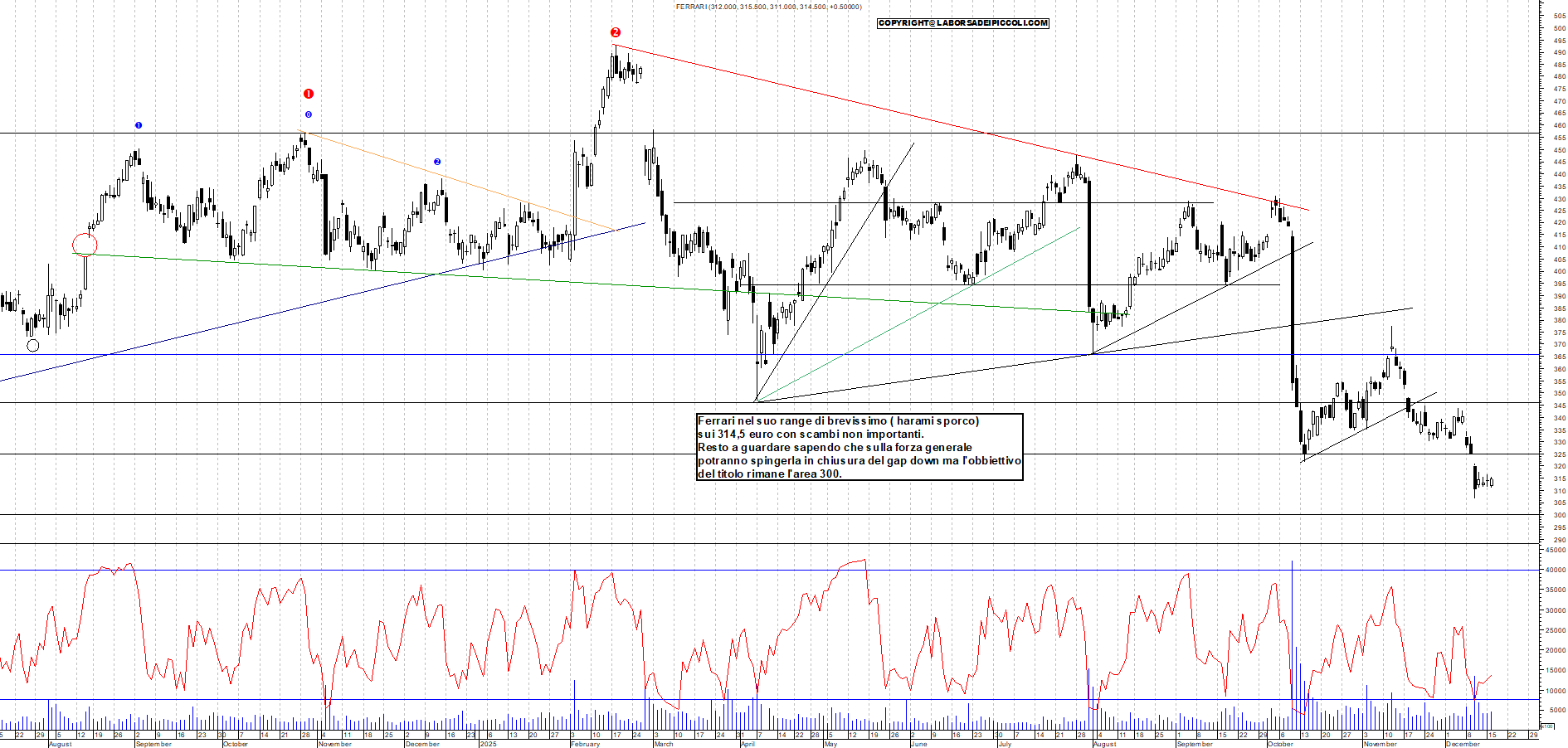This screenshot has height=748, width=1568.
Task: Open the COPYRIGHT@LABORSADEIPICCOLI.COM label
Action: (962, 23)
